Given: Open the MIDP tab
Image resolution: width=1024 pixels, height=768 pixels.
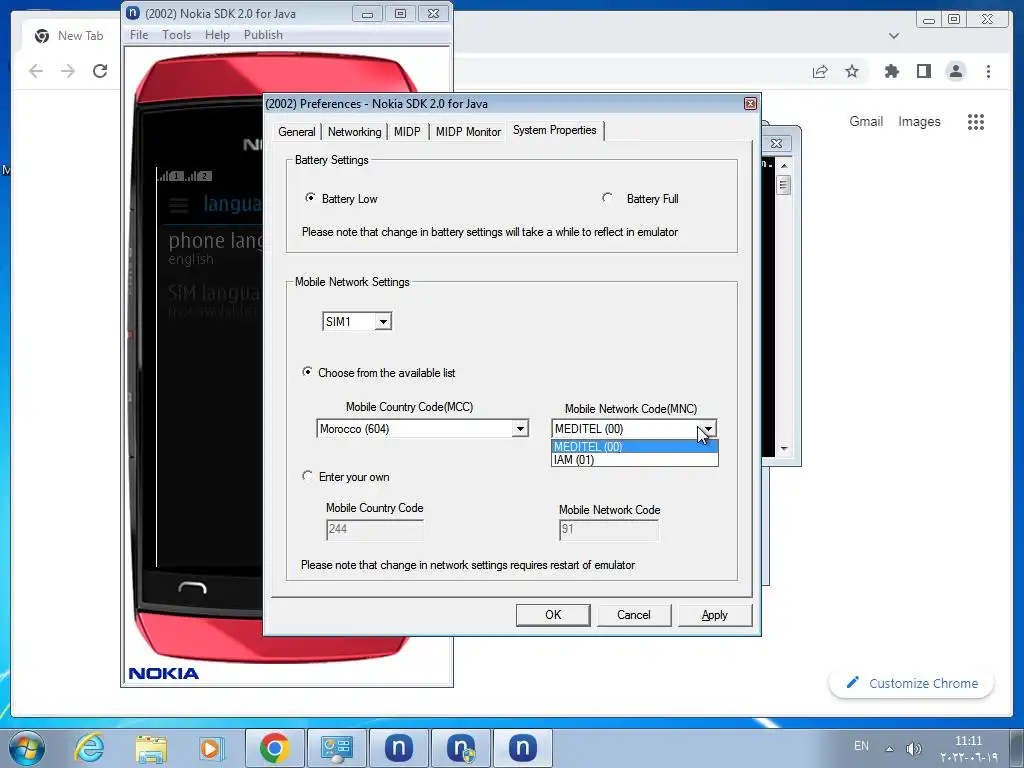Looking at the screenshot, I should [x=407, y=132].
